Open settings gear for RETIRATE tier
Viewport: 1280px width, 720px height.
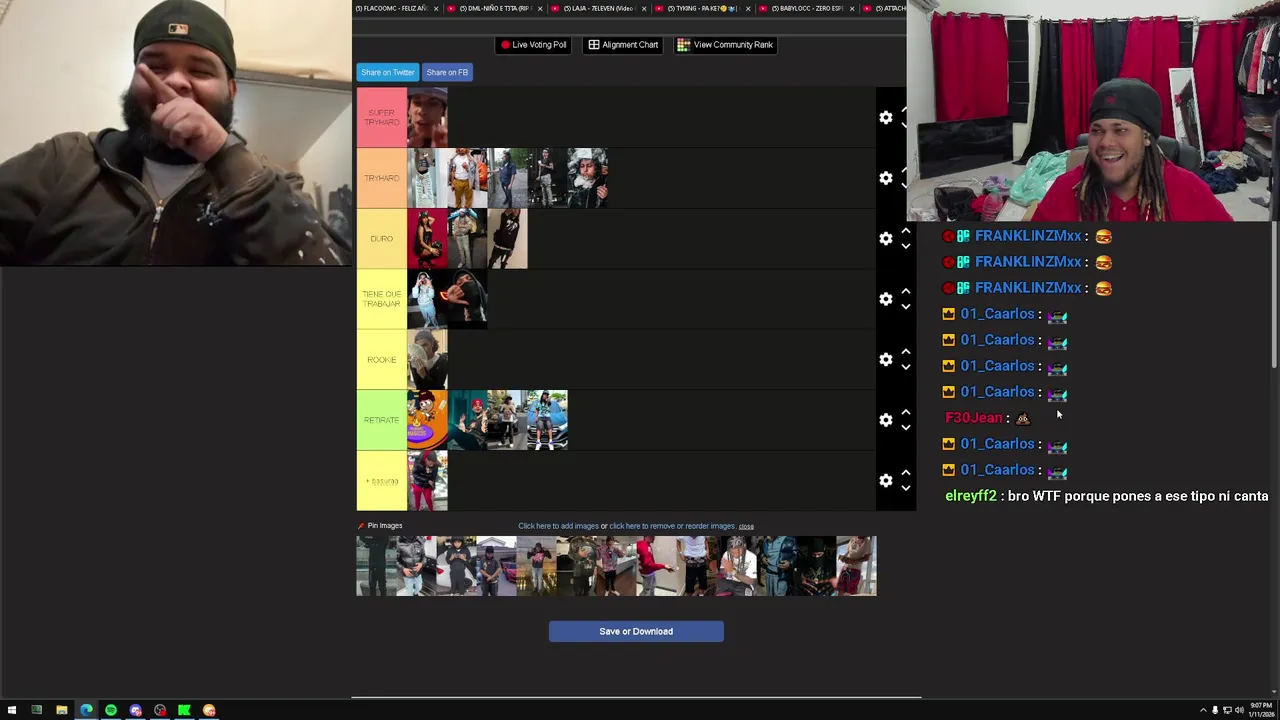pyautogui.click(x=886, y=420)
